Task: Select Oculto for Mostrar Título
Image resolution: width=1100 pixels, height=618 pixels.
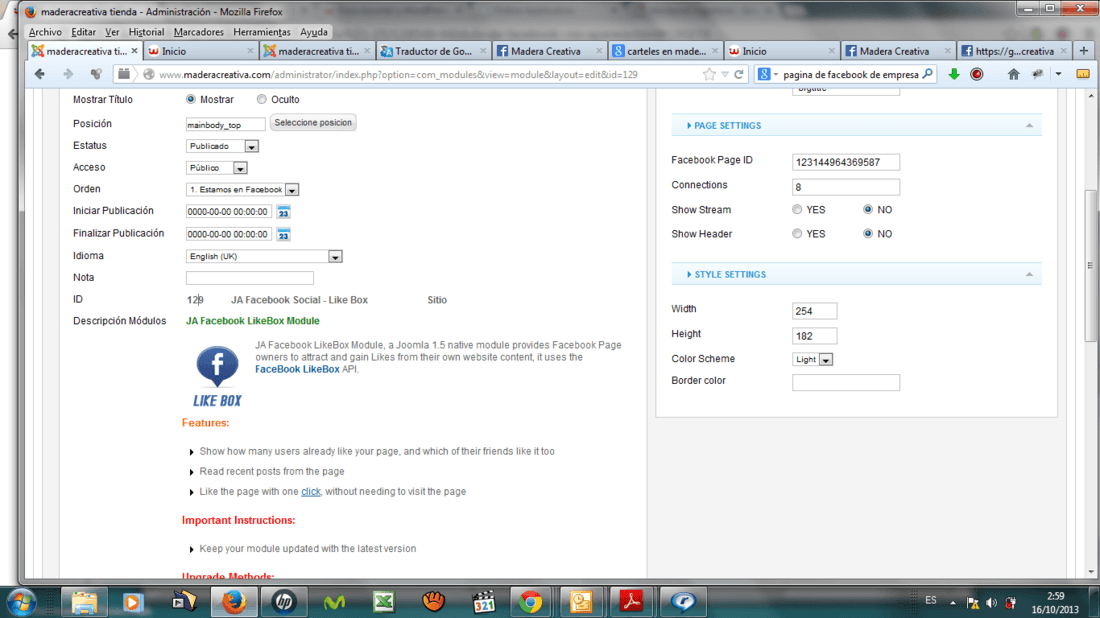Action: coord(262,100)
